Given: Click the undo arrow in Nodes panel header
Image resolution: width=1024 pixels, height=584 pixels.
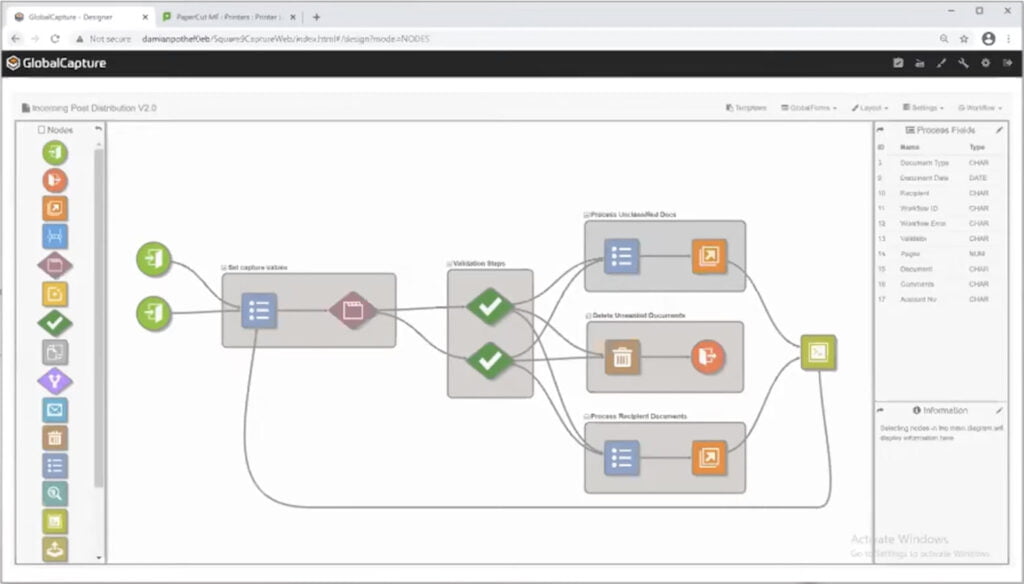Looking at the screenshot, I should (x=98, y=129).
